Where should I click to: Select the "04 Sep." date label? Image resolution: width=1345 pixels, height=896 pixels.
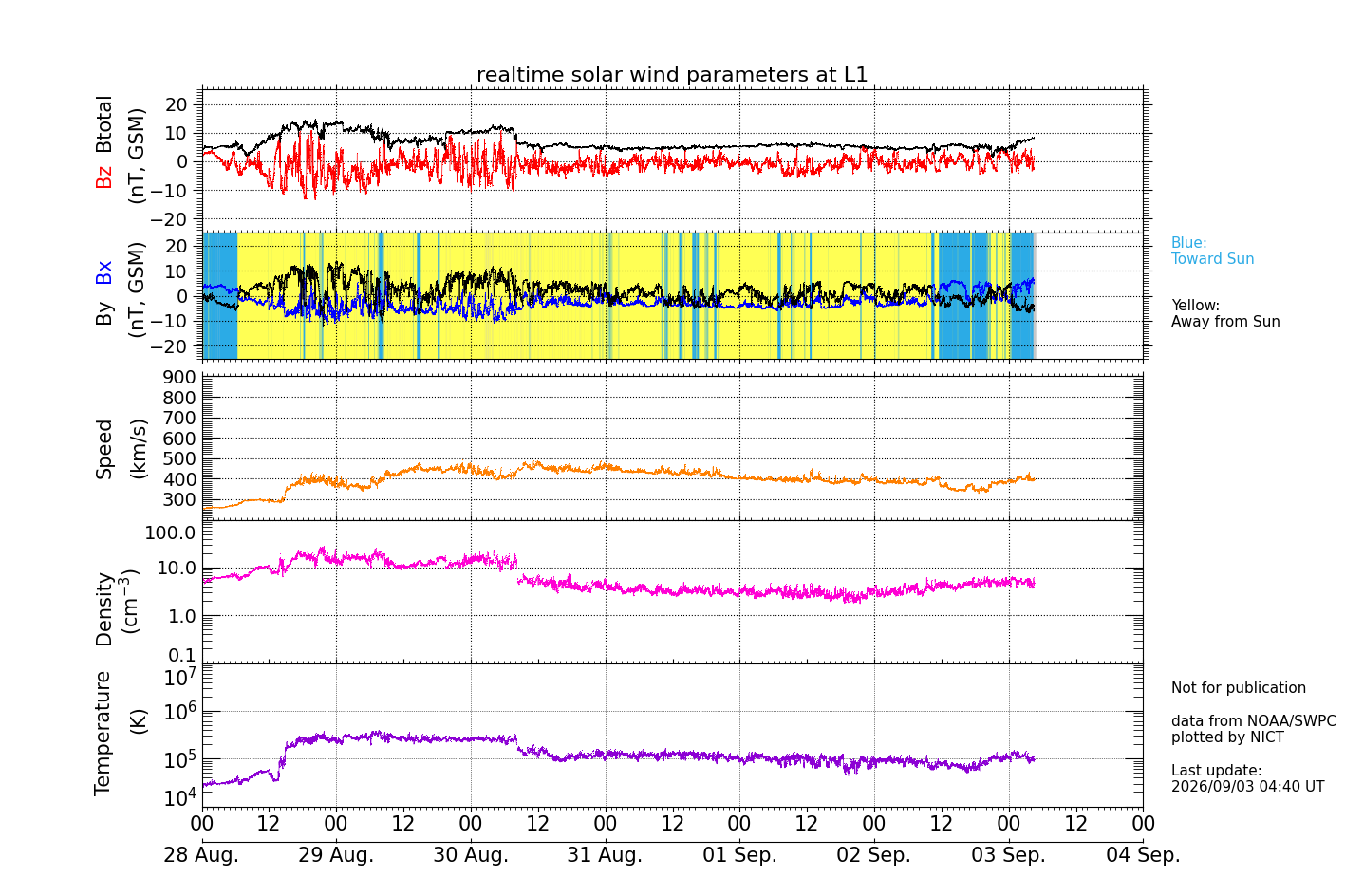(1143, 855)
